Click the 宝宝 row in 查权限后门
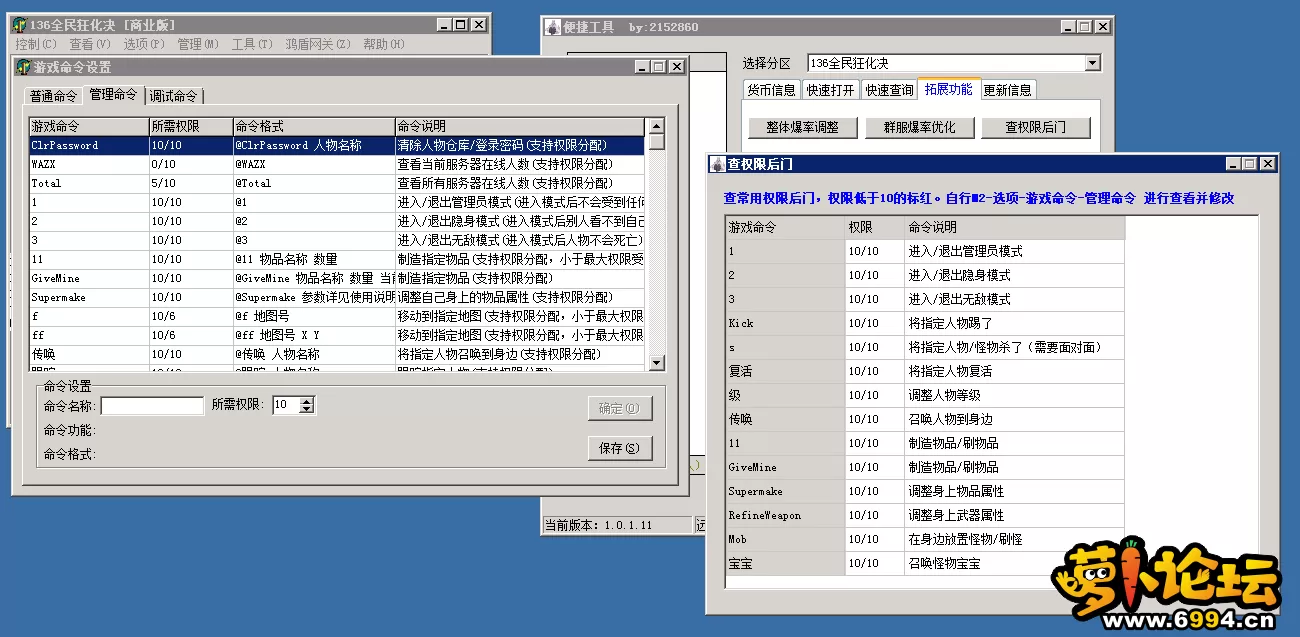 925,563
